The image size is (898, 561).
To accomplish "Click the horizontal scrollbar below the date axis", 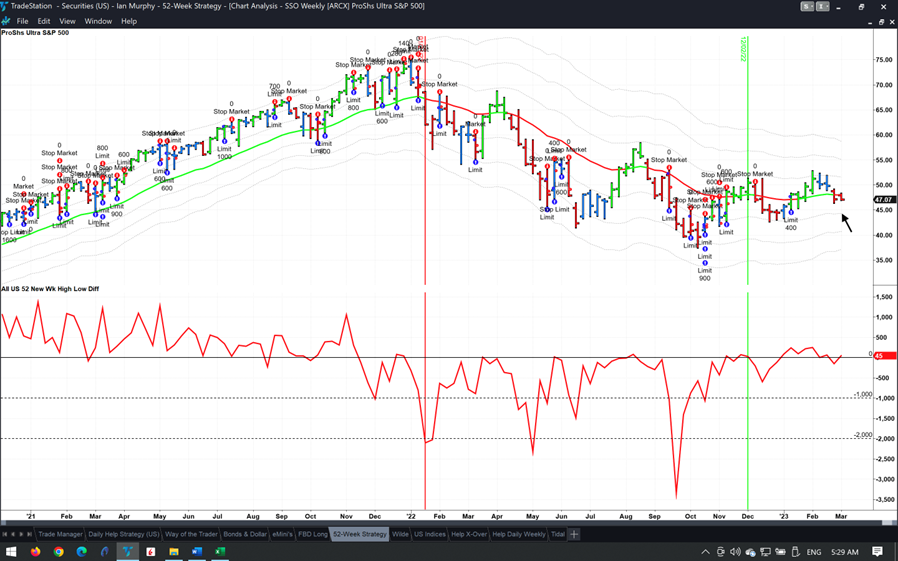I will pyautogui.click(x=449, y=523).
